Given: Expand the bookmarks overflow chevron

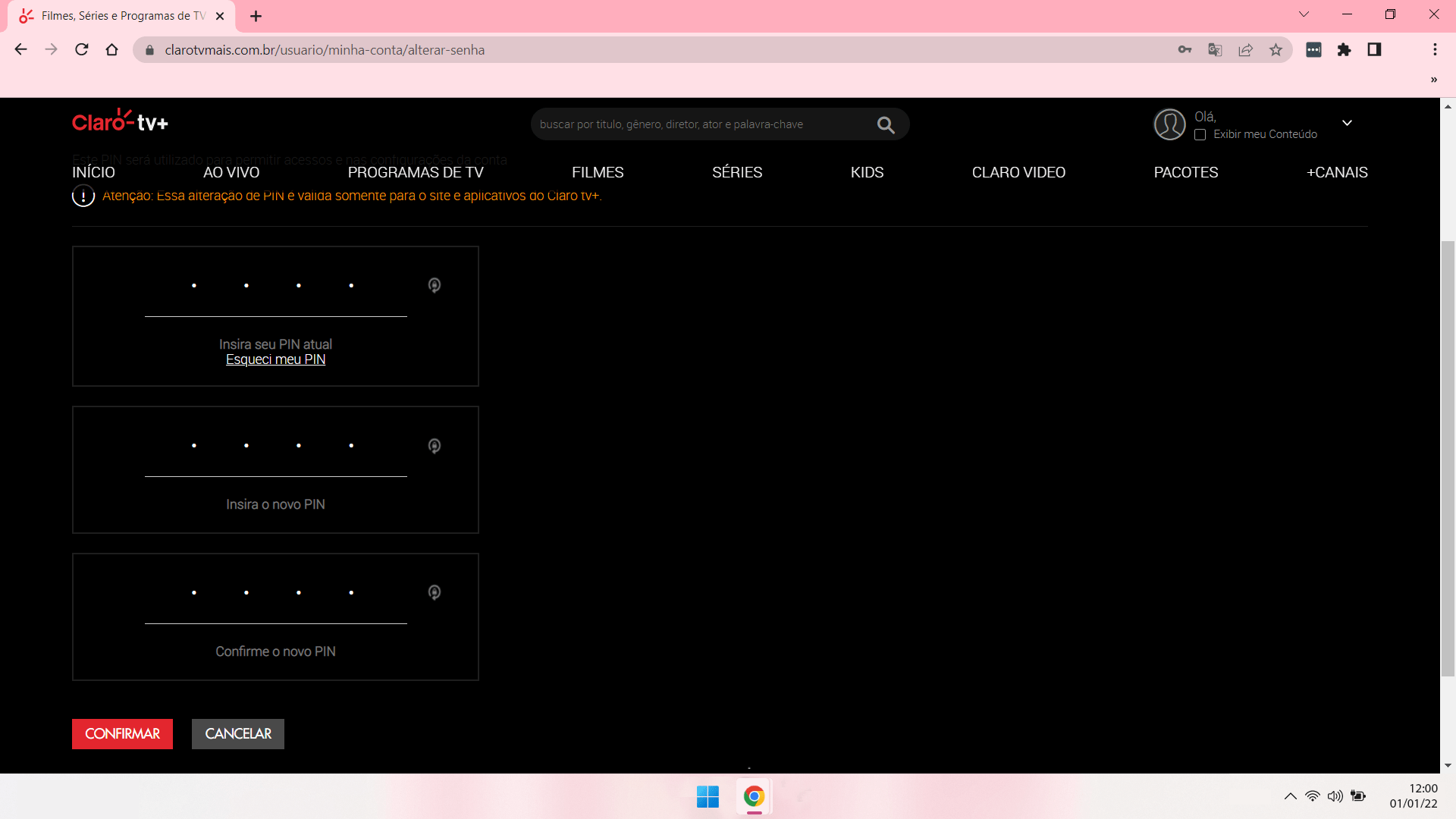Looking at the screenshot, I should 1433,80.
